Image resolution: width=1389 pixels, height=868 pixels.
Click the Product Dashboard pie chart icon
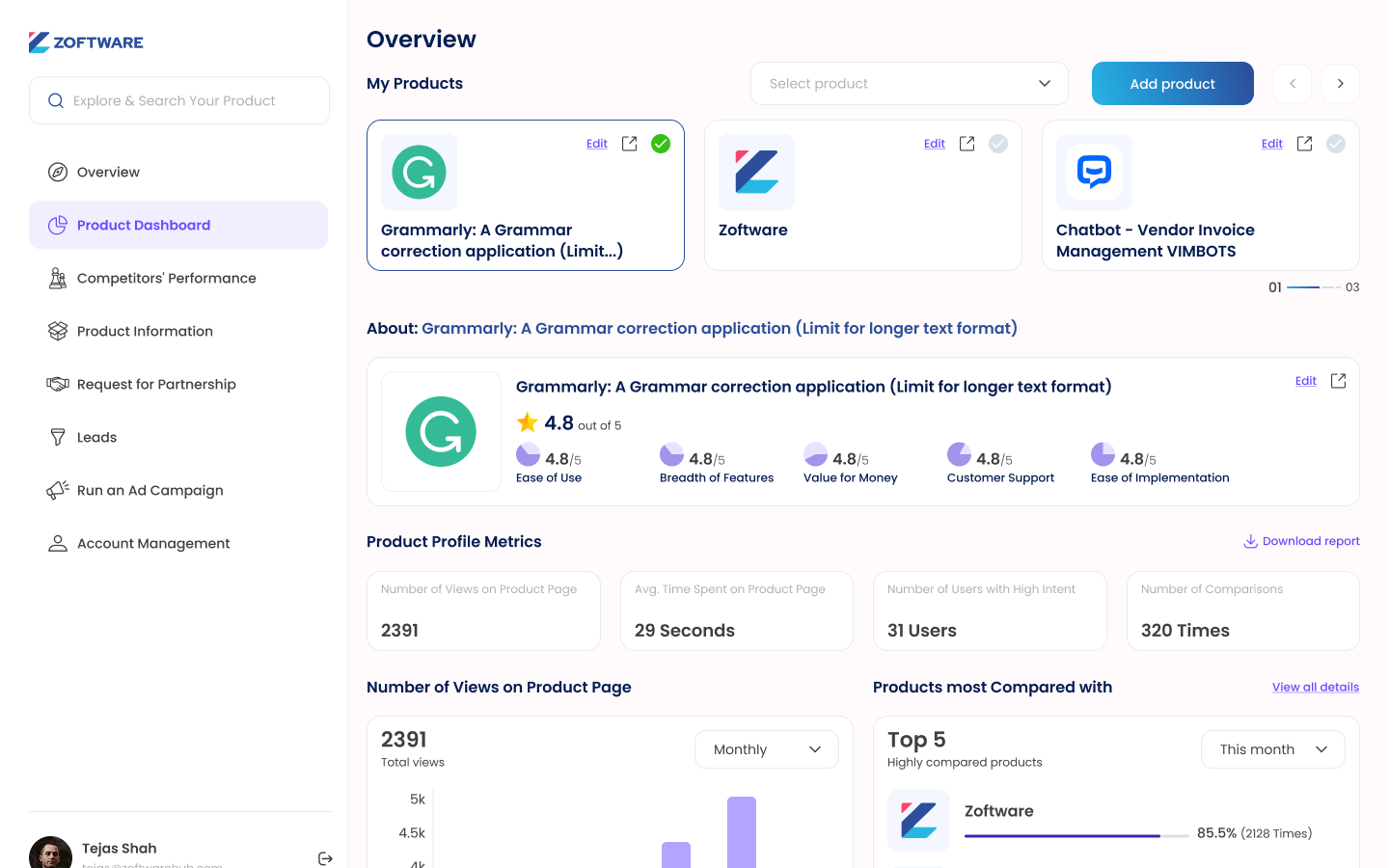click(58, 225)
